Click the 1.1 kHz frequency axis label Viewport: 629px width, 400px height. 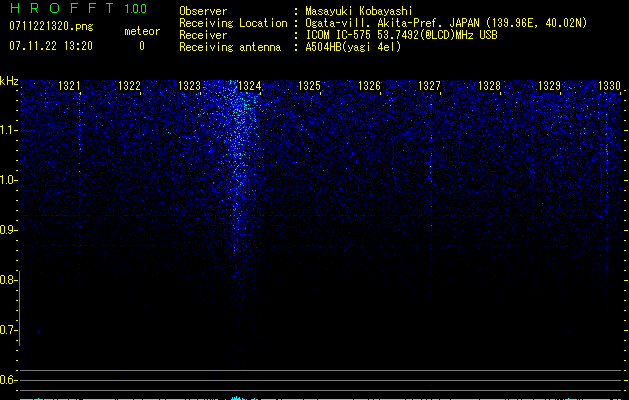8,130
